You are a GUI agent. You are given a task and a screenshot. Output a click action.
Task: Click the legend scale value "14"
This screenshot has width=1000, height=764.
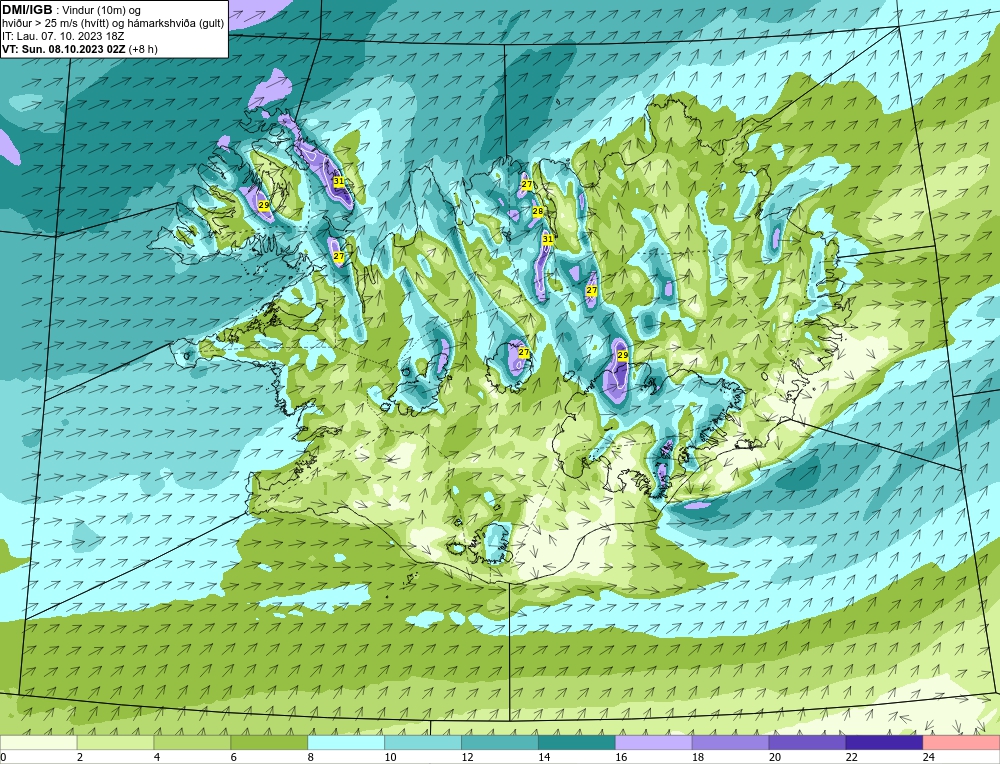(x=544, y=758)
